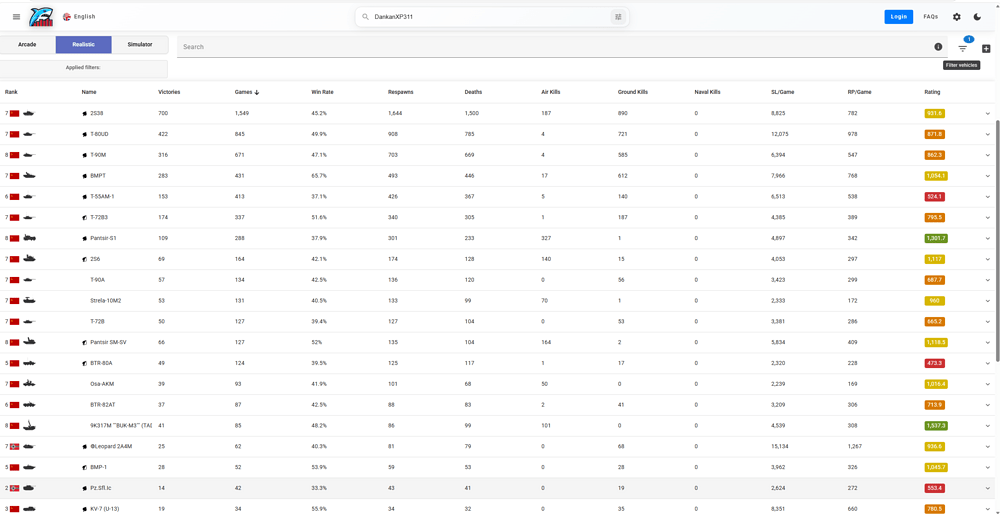Sort by SL/Game column header

pyautogui.click(x=783, y=92)
